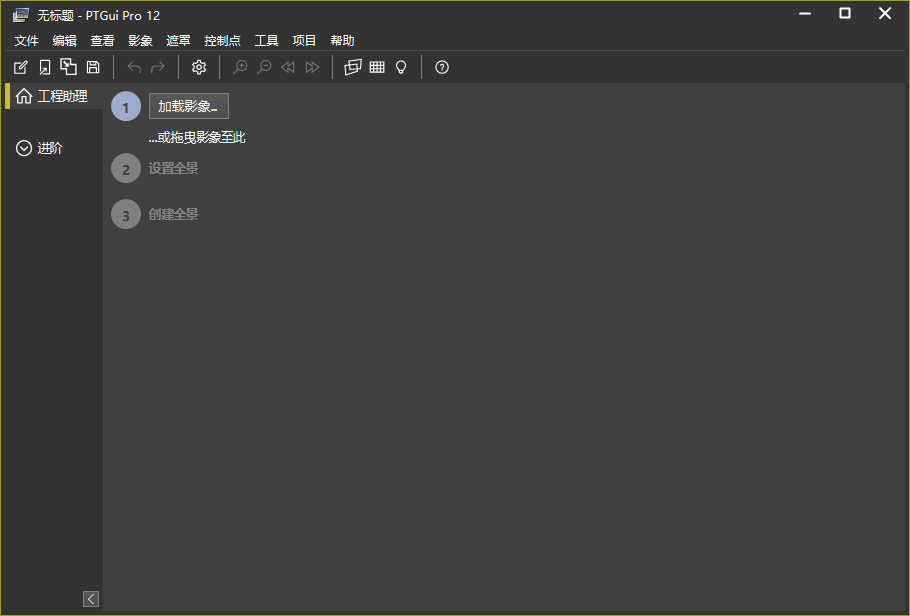
Task: Open the 工具 menu
Action: click(x=266, y=40)
